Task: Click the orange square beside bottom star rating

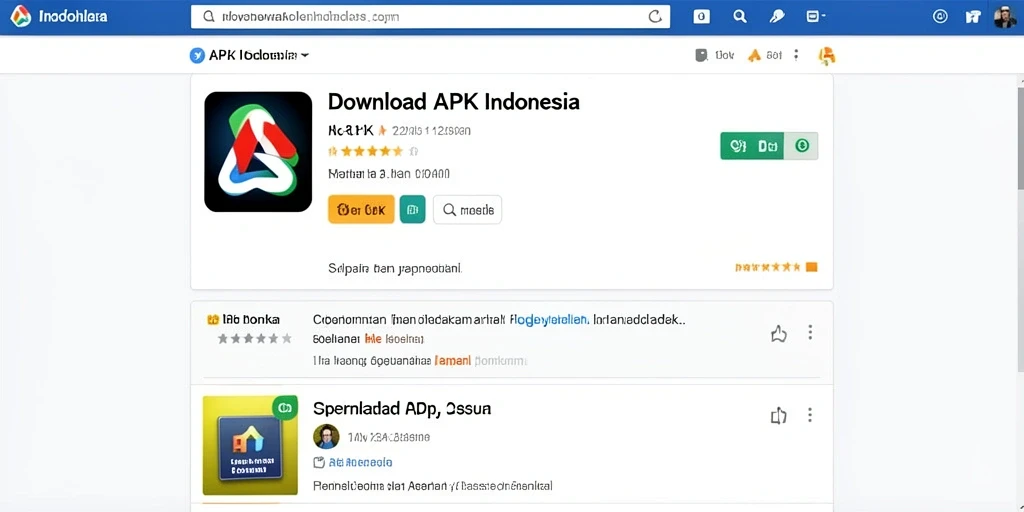Action: click(812, 267)
